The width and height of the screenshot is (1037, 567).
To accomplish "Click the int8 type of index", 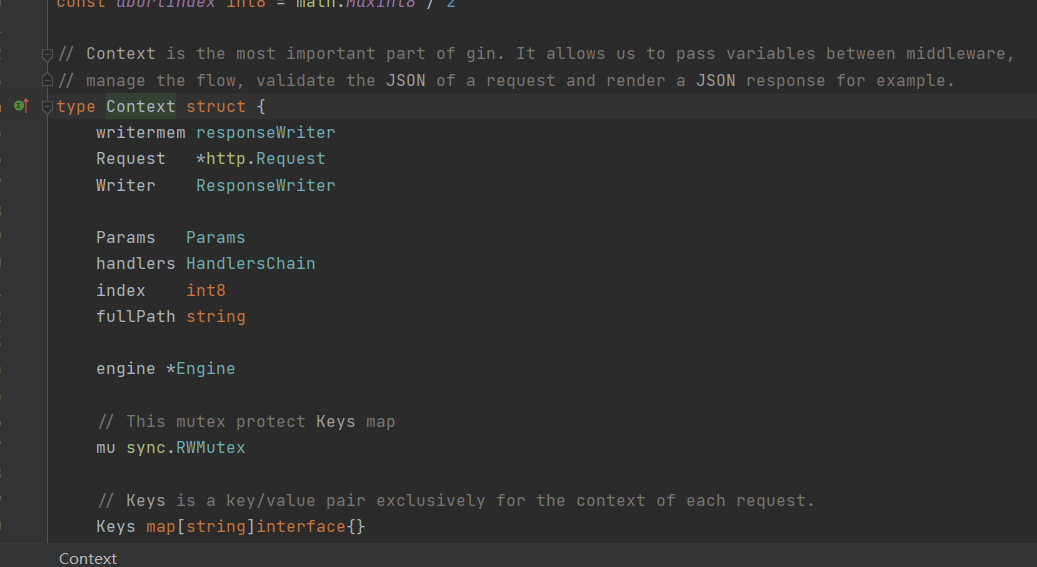I will pos(206,290).
